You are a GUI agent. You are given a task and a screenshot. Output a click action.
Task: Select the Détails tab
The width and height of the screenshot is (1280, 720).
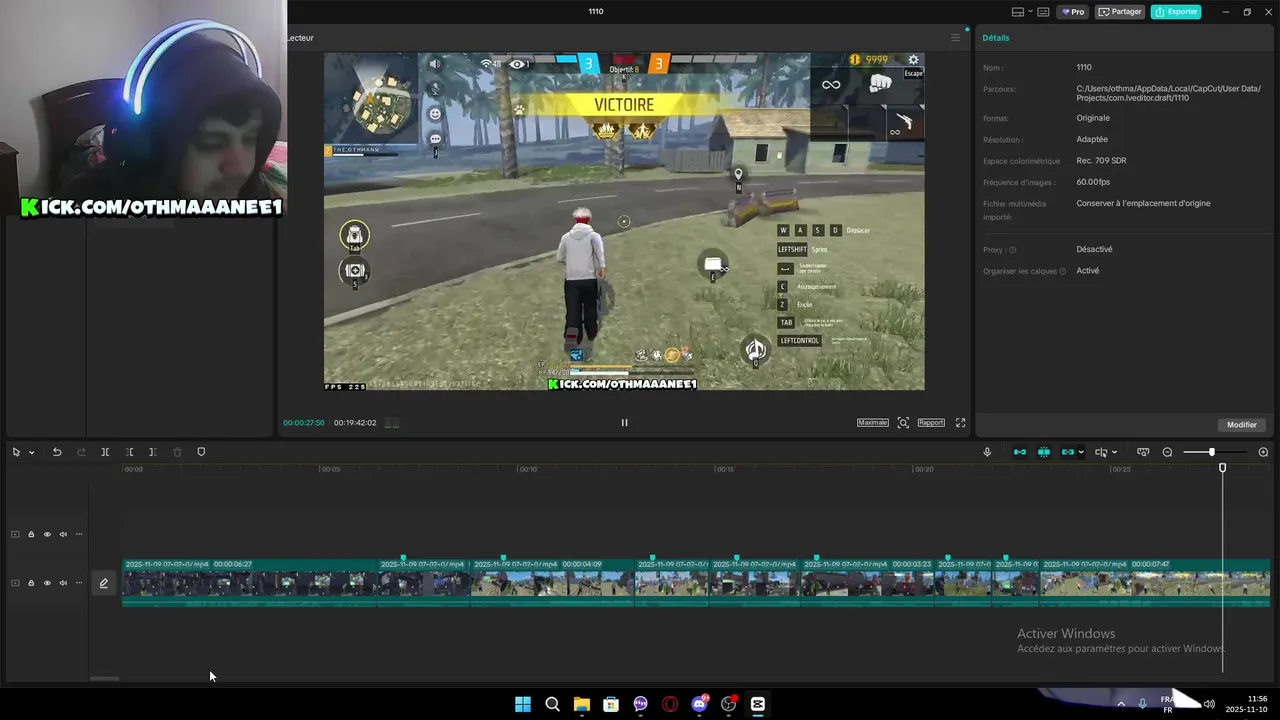click(x=996, y=38)
